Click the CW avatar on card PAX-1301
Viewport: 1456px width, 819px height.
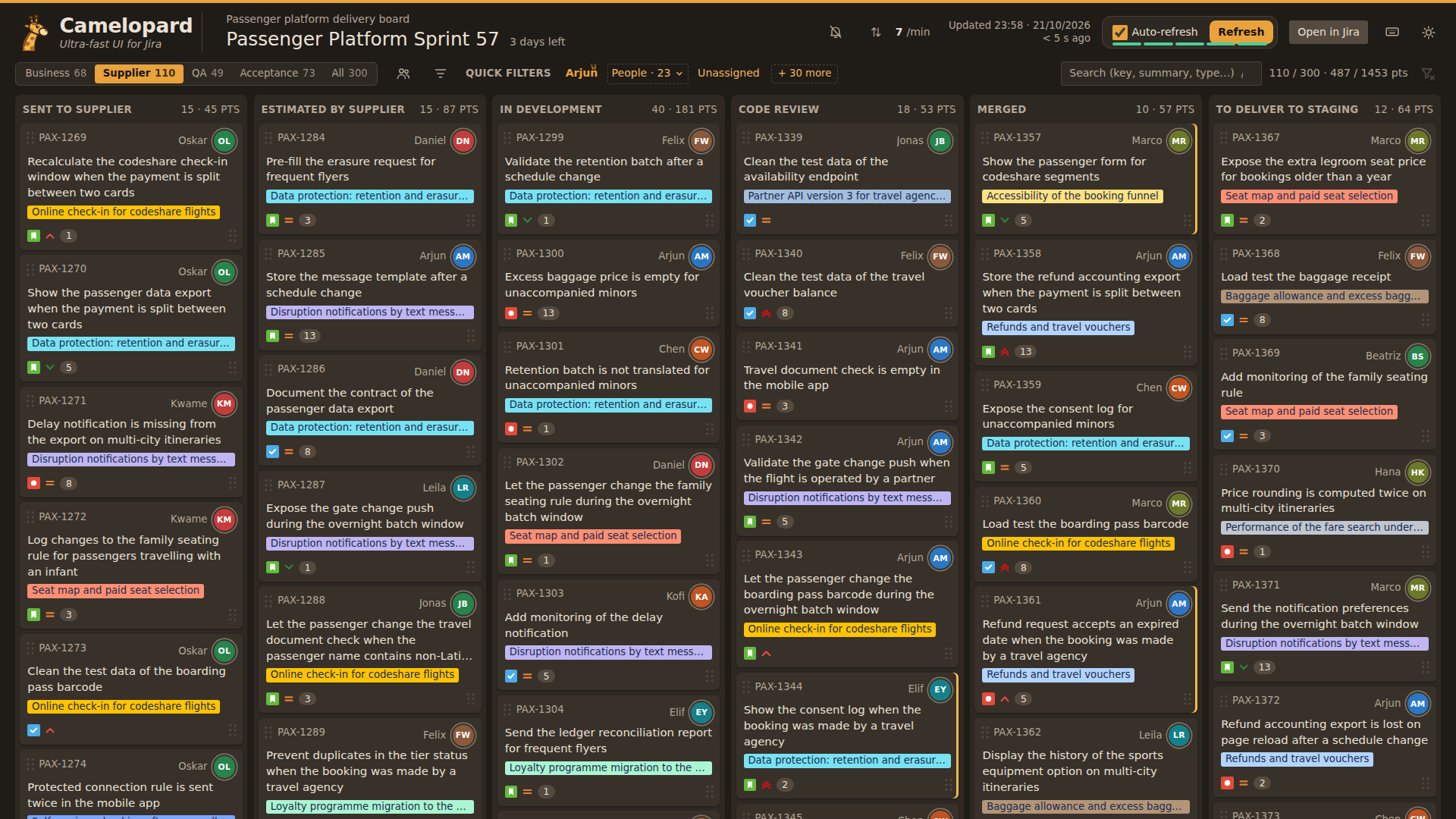pos(701,350)
